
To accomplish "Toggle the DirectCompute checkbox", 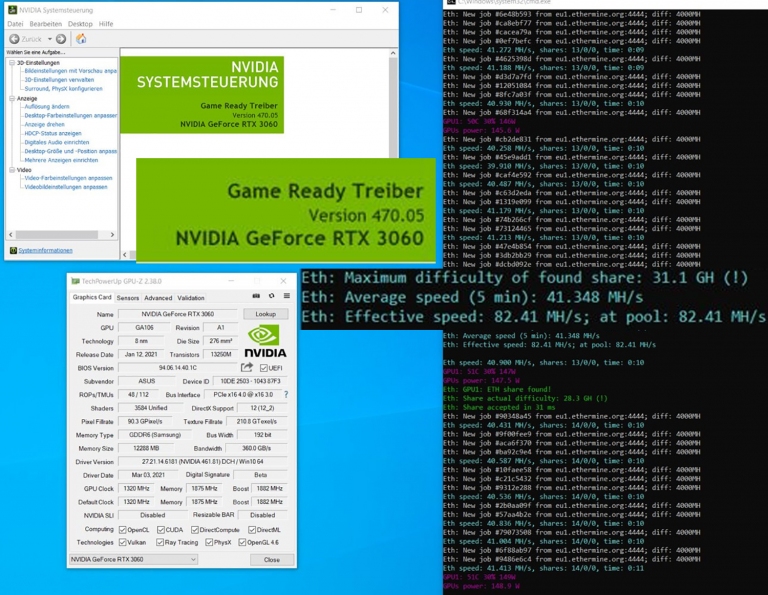I will 195,529.
